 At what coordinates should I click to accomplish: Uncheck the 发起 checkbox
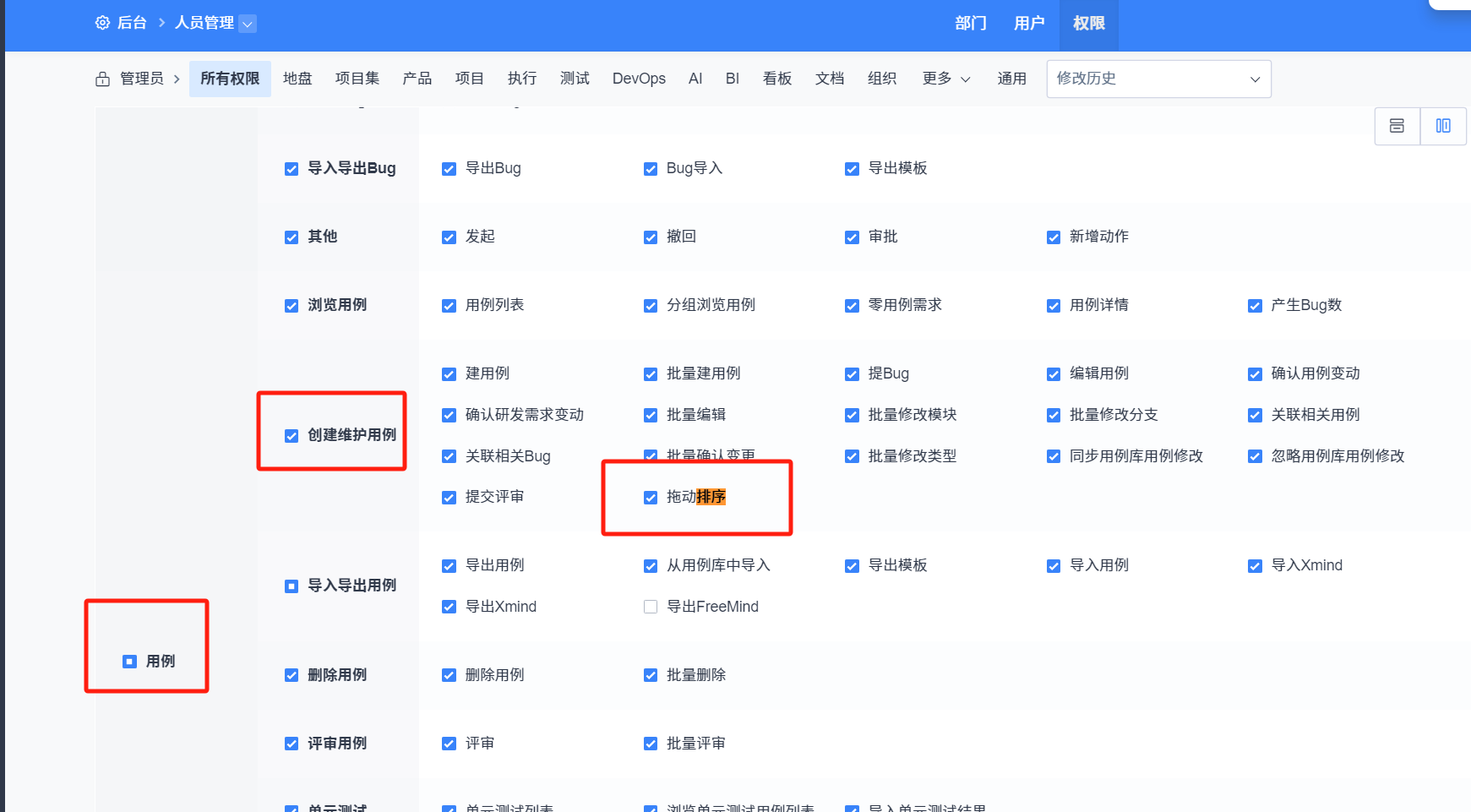point(449,237)
